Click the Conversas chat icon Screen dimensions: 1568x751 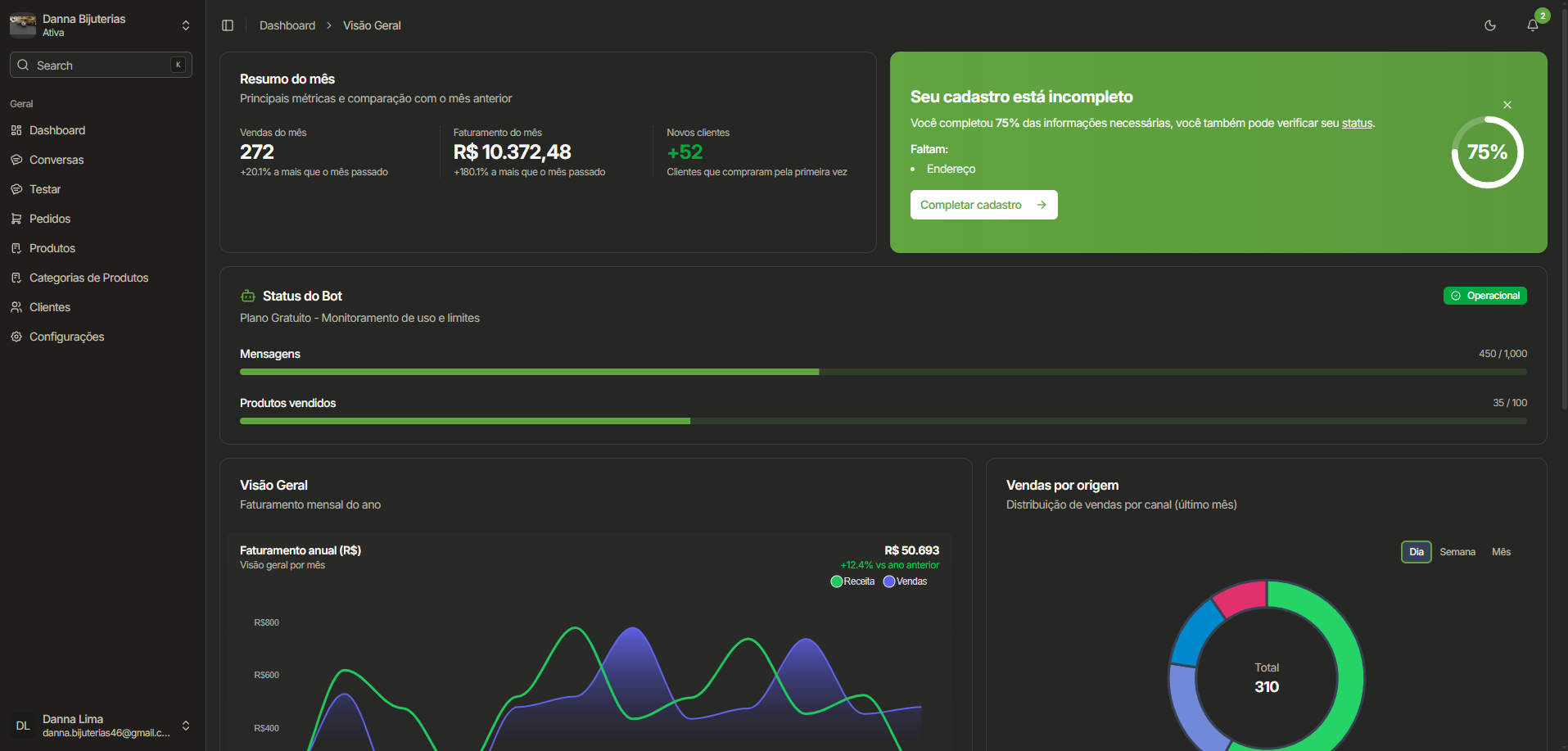16,160
